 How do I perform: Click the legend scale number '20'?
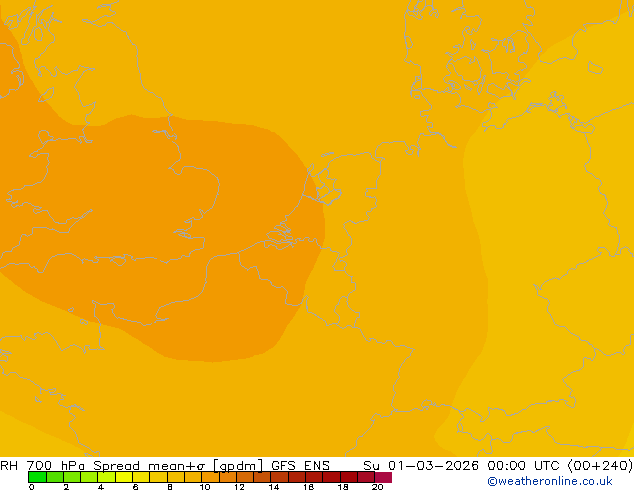coord(377,487)
